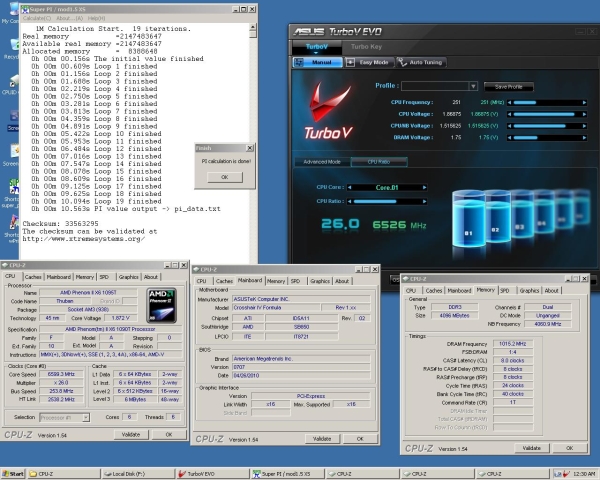Viewport: 600px width, 480px height.
Task: Open the Help menu in Super PI
Action: 96,18
